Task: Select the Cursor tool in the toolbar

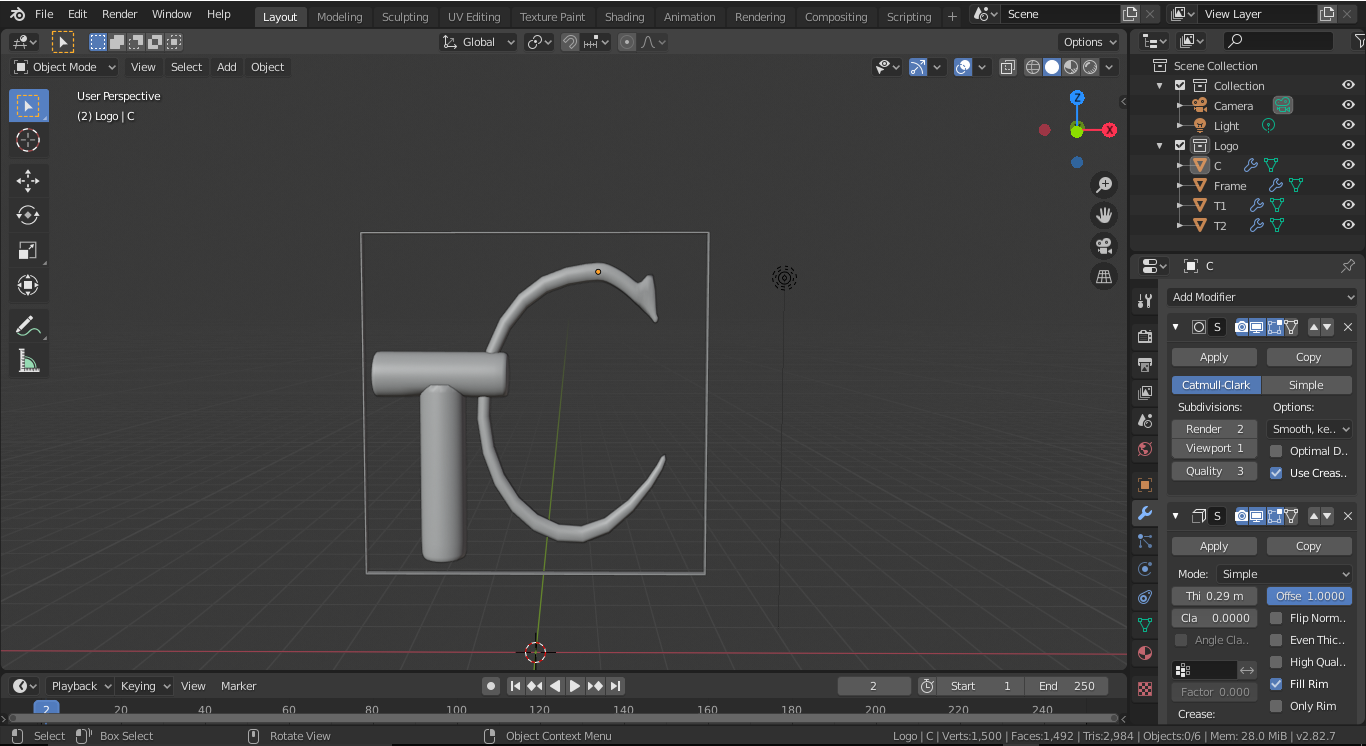Action: pos(28,140)
